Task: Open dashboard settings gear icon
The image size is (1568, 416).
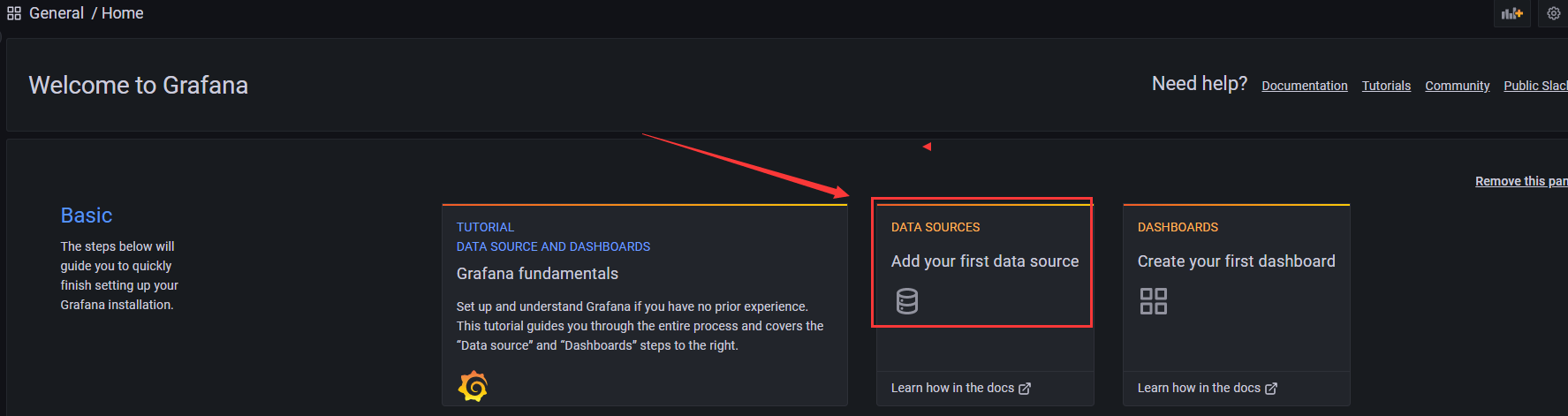Action: coord(1554,13)
